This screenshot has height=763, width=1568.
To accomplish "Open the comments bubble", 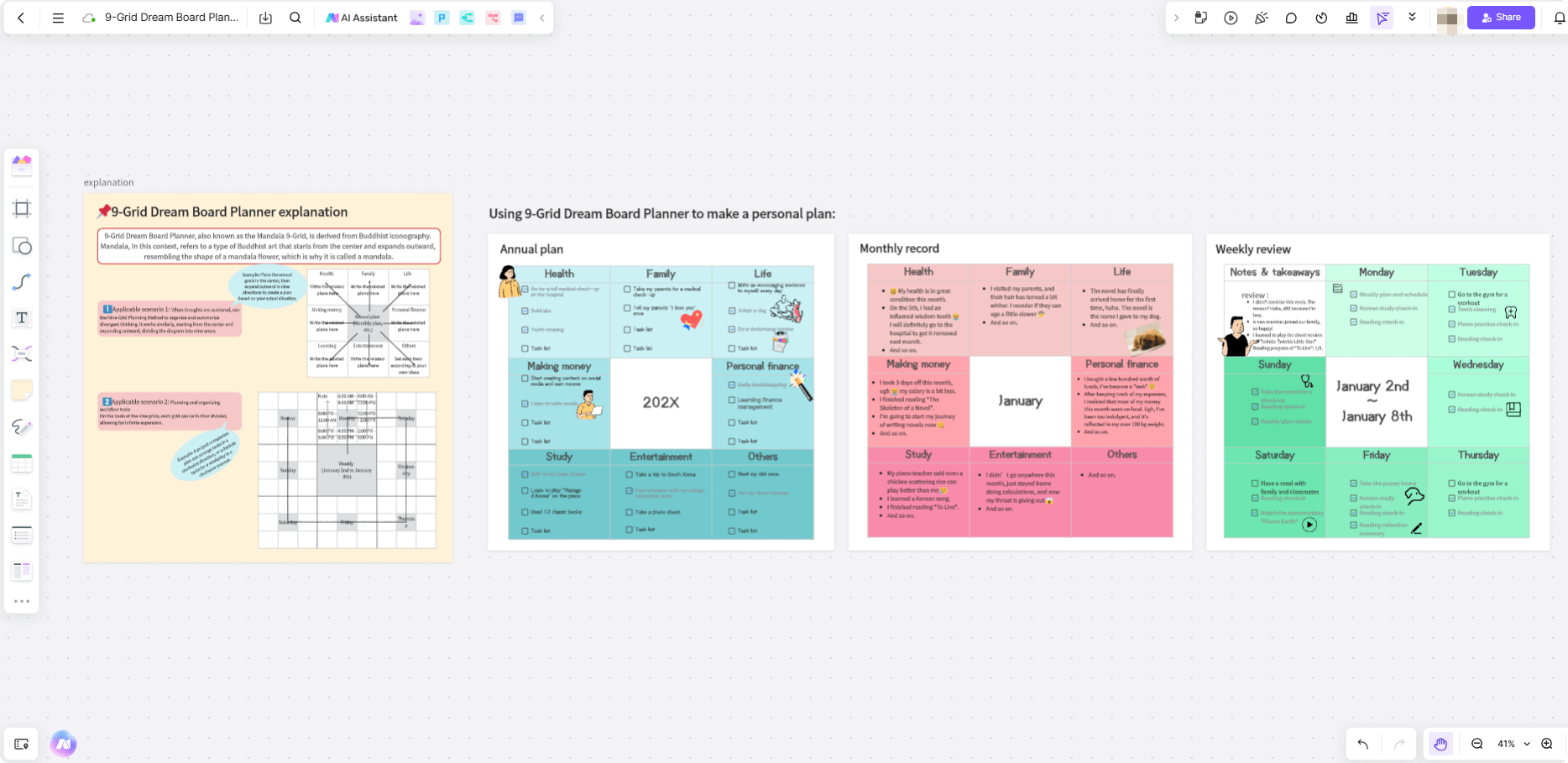I will pyautogui.click(x=1291, y=17).
